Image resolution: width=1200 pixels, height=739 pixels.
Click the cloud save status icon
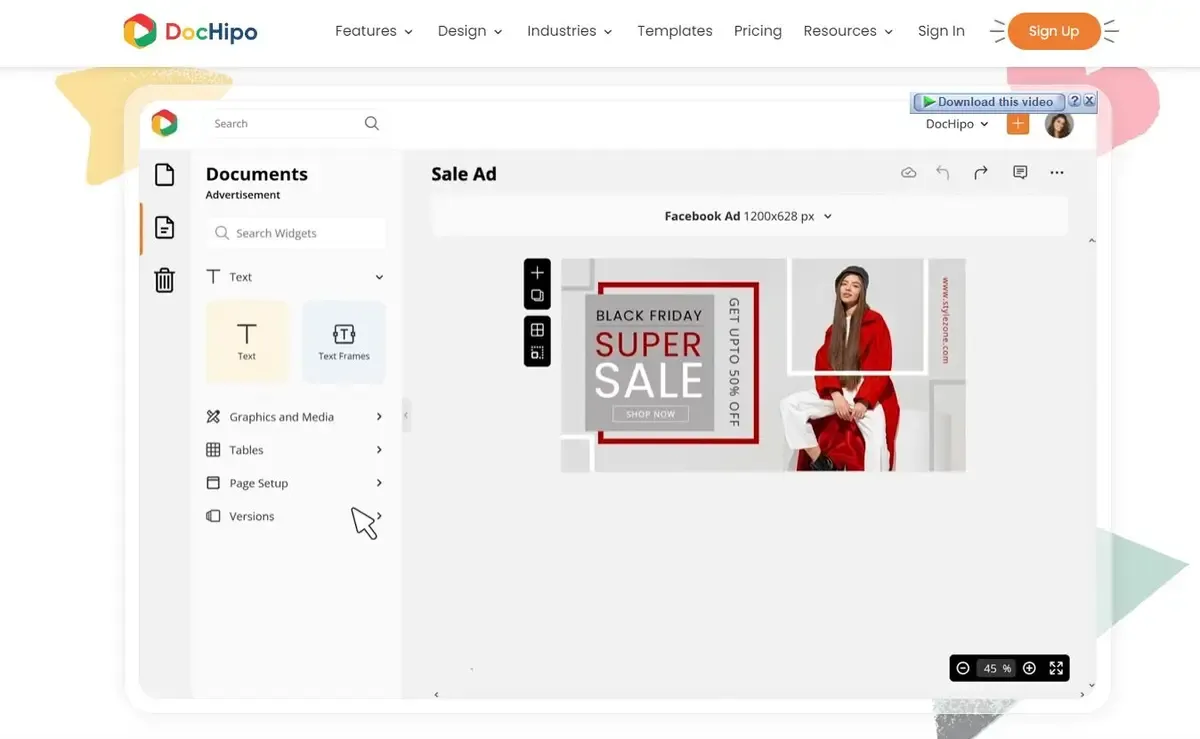(908, 173)
